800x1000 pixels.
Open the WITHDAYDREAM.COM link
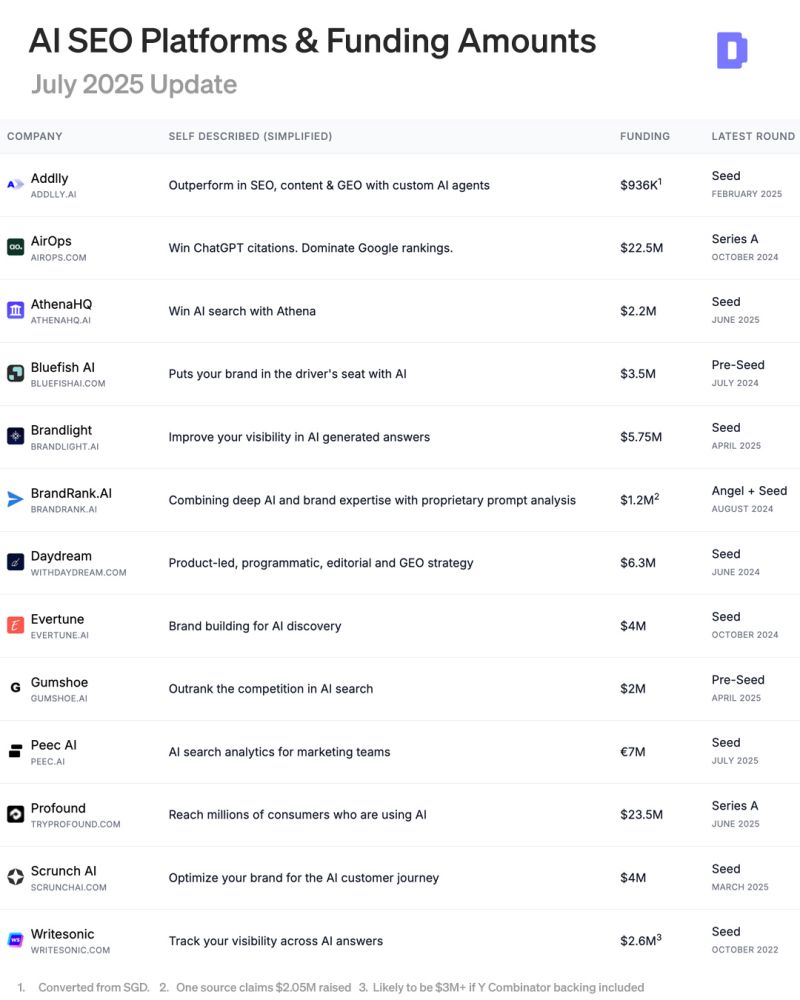point(78,573)
